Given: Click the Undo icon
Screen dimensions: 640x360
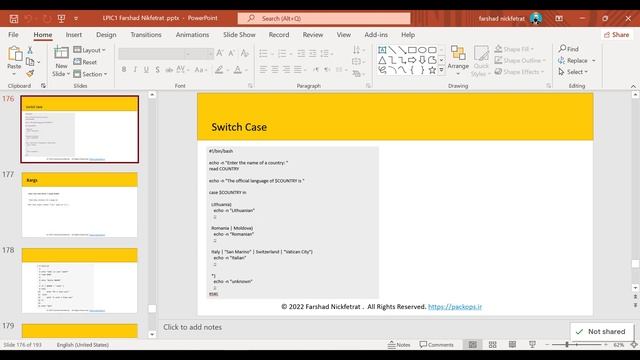Looking at the screenshot, I should [28, 18].
